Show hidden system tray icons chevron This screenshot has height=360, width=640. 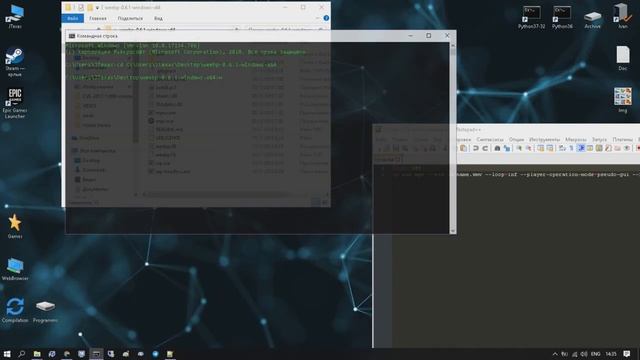pos(555,354)
